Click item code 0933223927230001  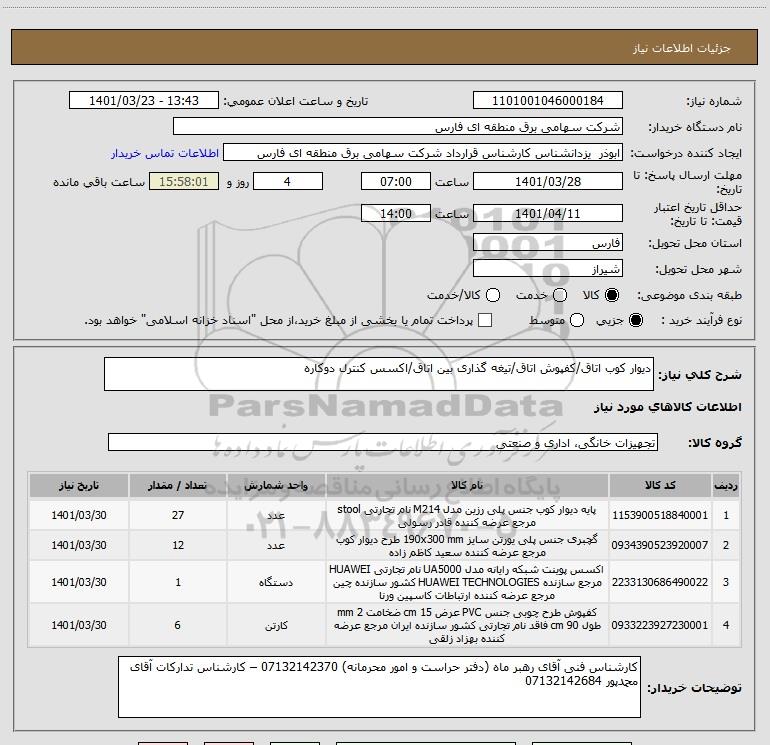click(660, 625)
